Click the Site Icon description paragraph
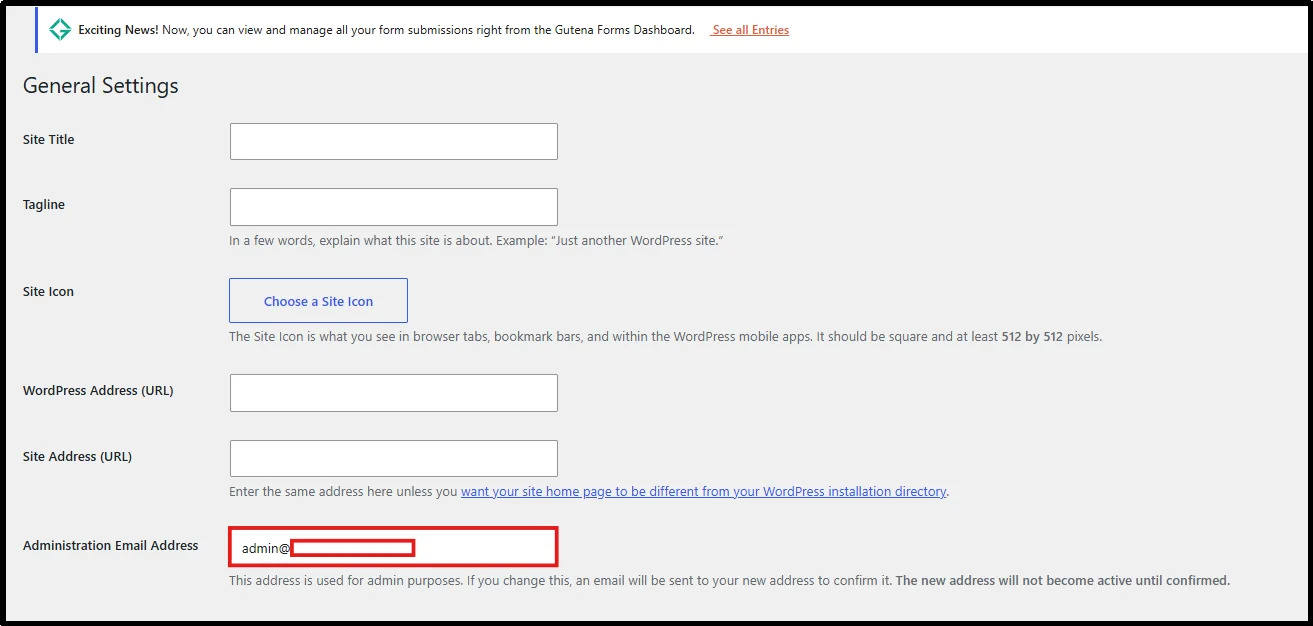 (x=665, y=337)
